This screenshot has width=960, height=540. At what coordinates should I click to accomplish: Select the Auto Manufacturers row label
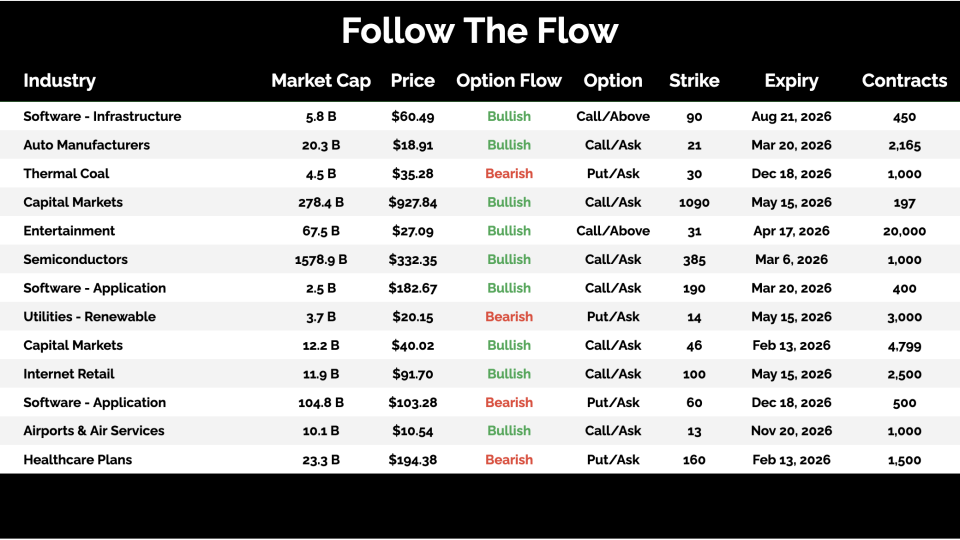[86, 145]
